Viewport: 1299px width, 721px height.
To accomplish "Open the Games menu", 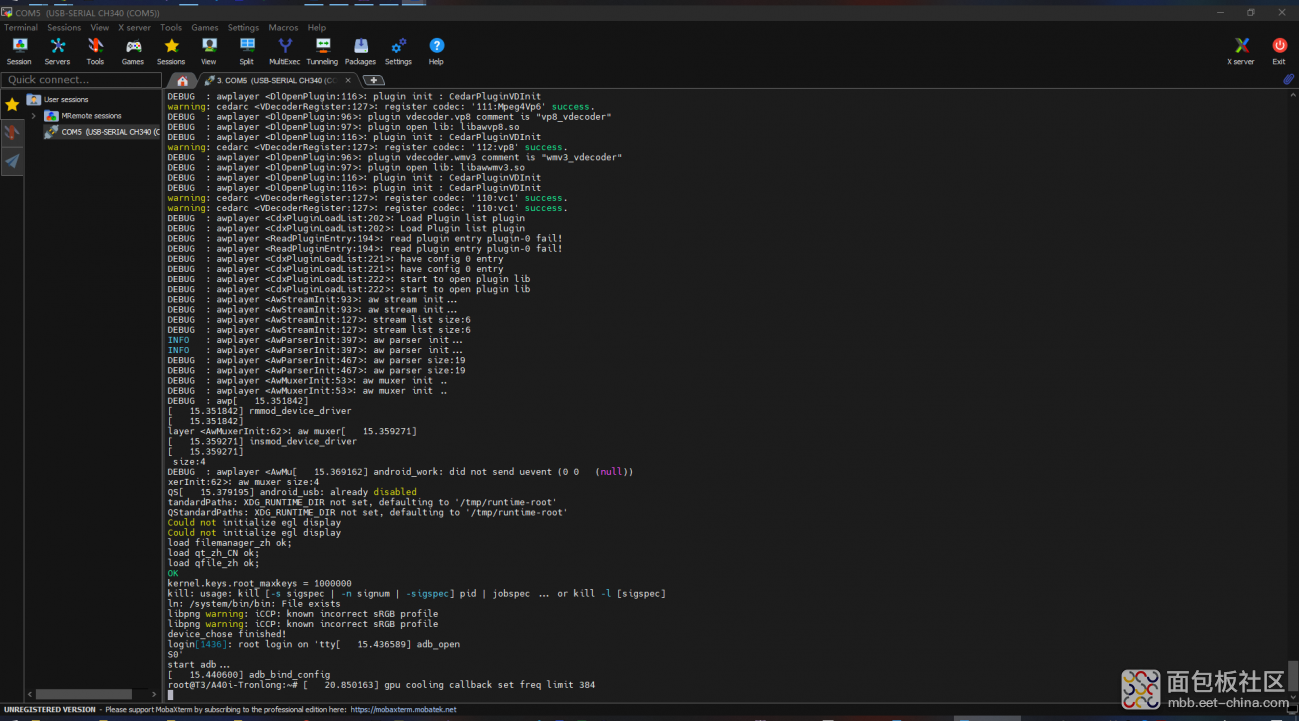I will [x=205, y=28].
